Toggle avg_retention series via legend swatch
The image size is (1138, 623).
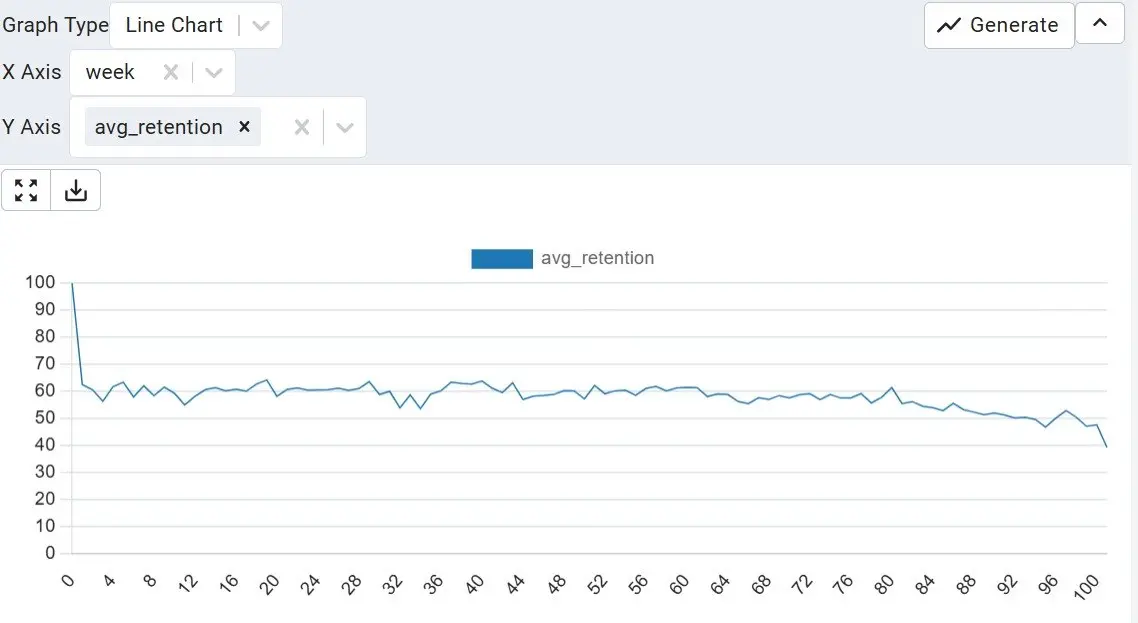click(501, 258)
